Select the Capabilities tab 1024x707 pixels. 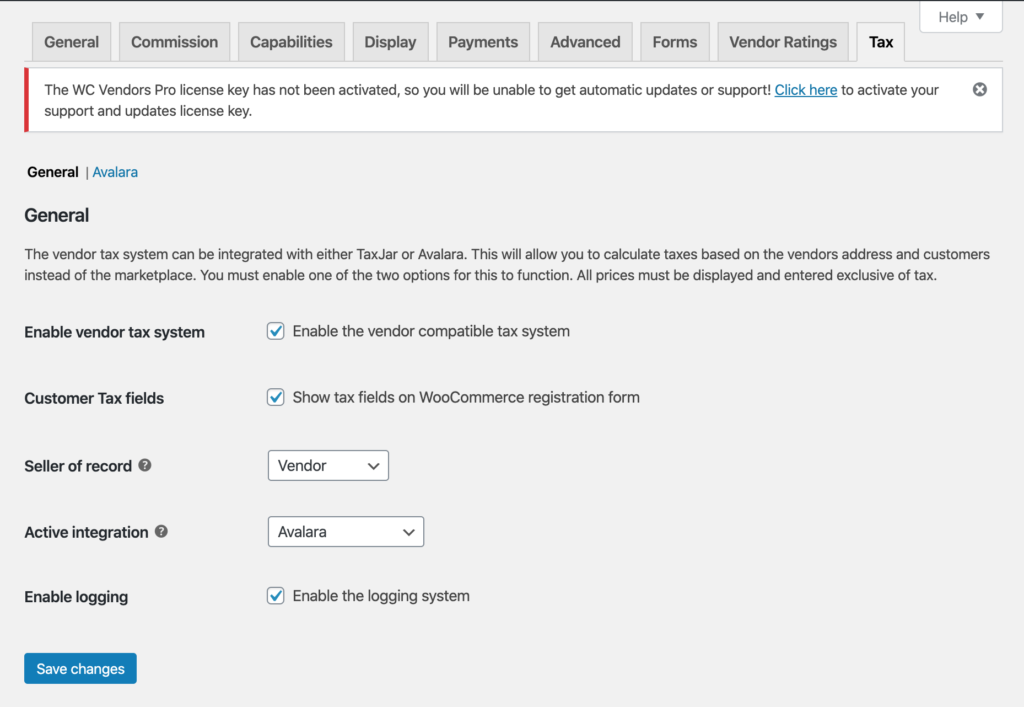coord(291,42)
